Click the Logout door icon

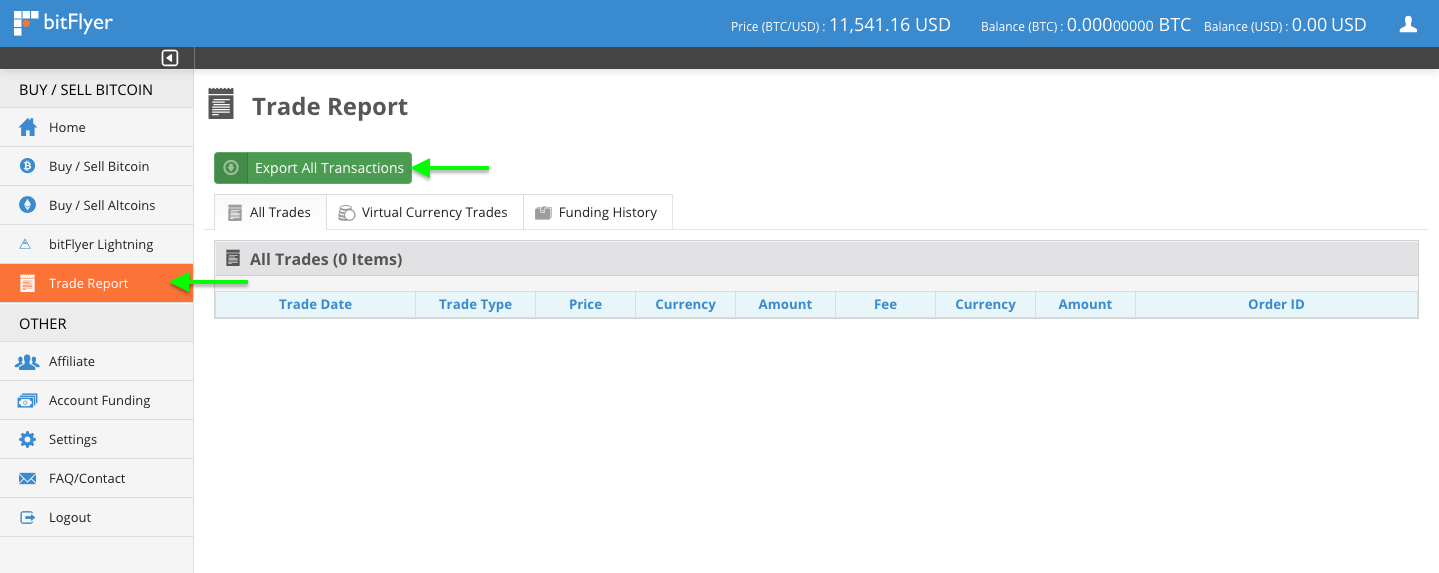click(28, 517)
